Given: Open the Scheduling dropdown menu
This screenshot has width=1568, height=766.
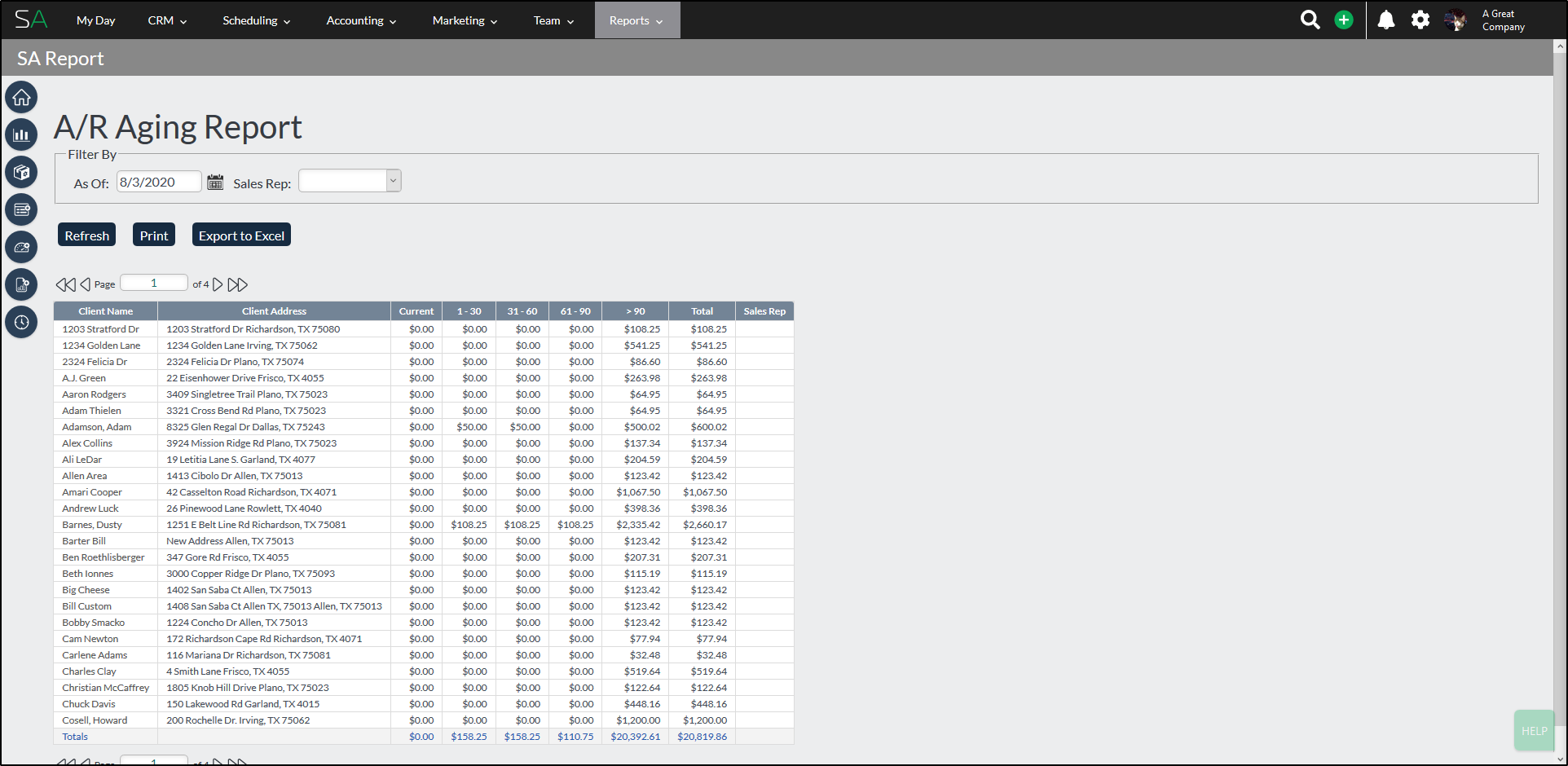Looking at the screenshot, I should (256, 20).
